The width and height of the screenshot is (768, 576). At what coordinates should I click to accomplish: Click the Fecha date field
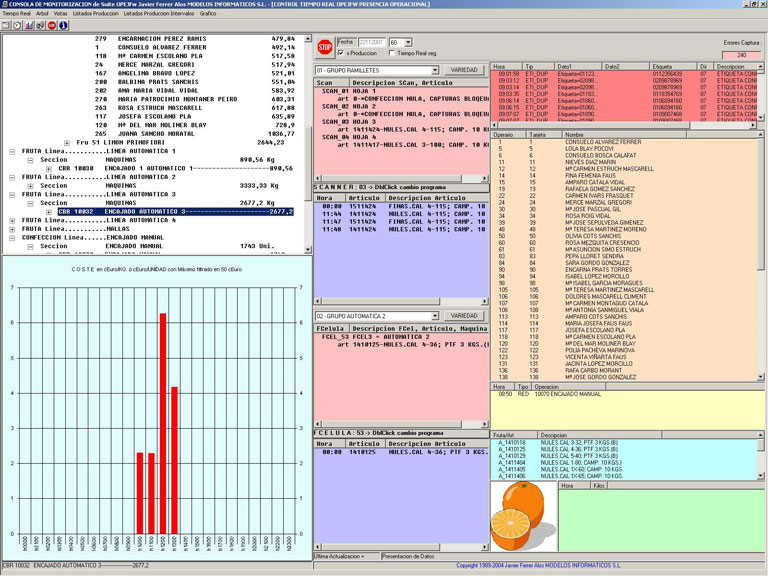(371, 43)
